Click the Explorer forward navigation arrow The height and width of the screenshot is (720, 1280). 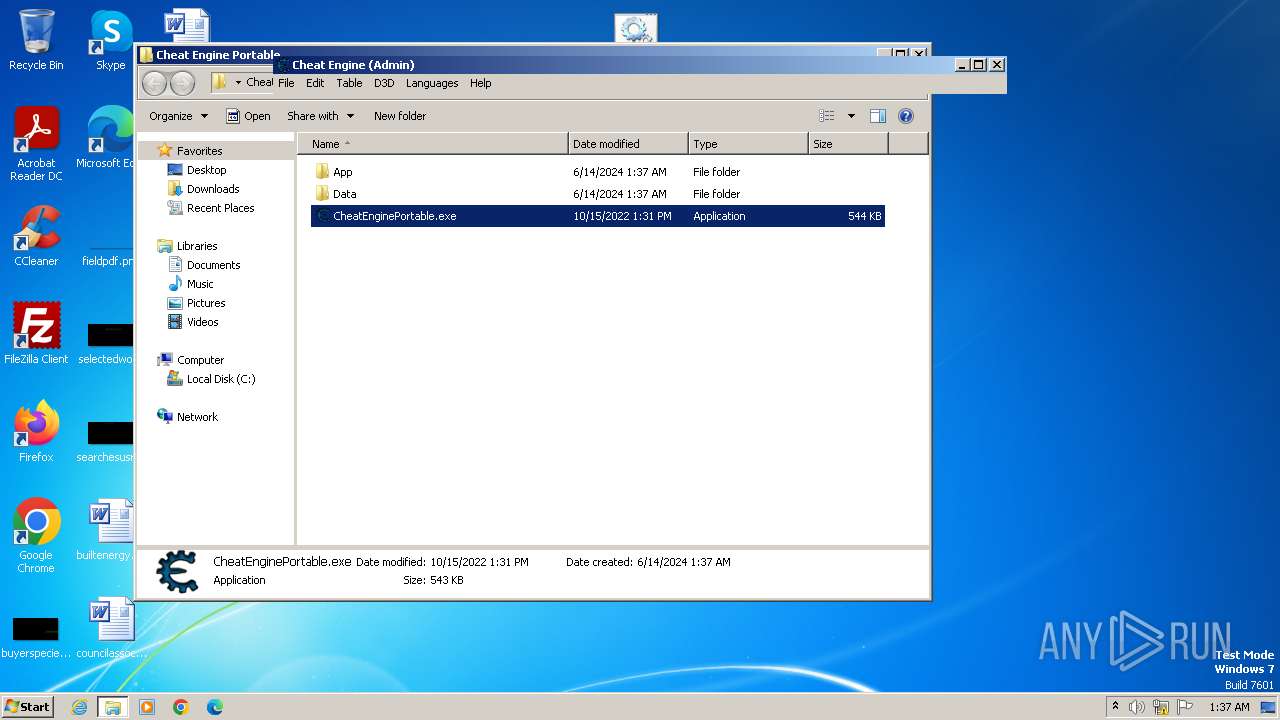pos(182,83)
